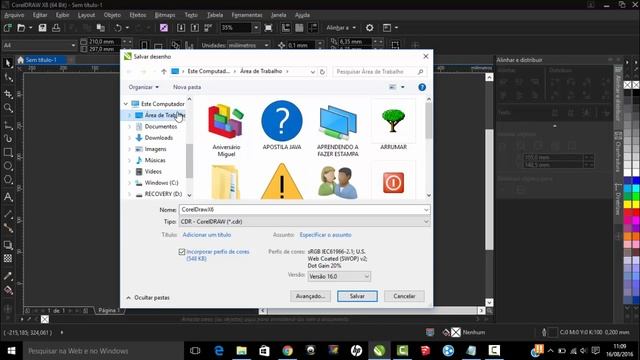Image resolution: width=640 pixels, height=360 pixels.
Task: Click Adicionar um título link
Action: [x=207, y=235]
